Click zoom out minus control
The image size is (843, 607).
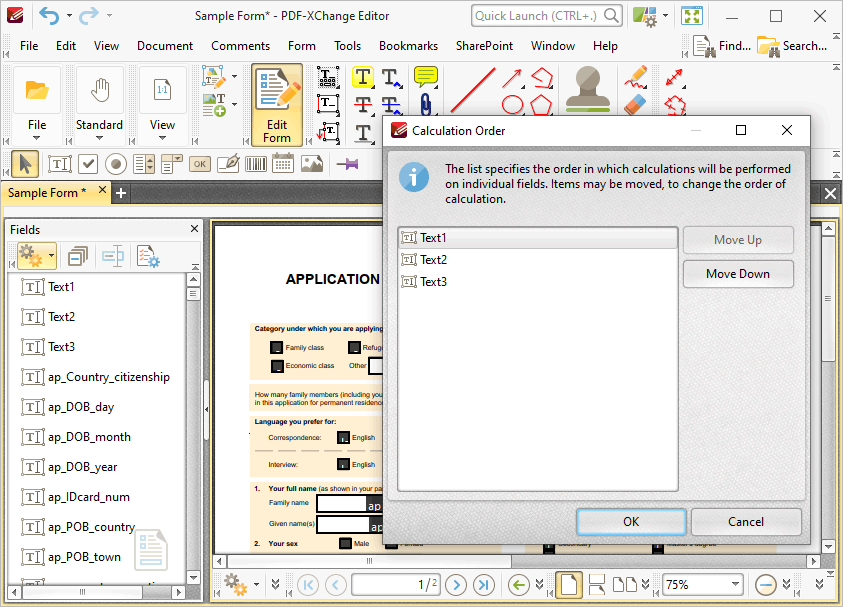point(766,584)
